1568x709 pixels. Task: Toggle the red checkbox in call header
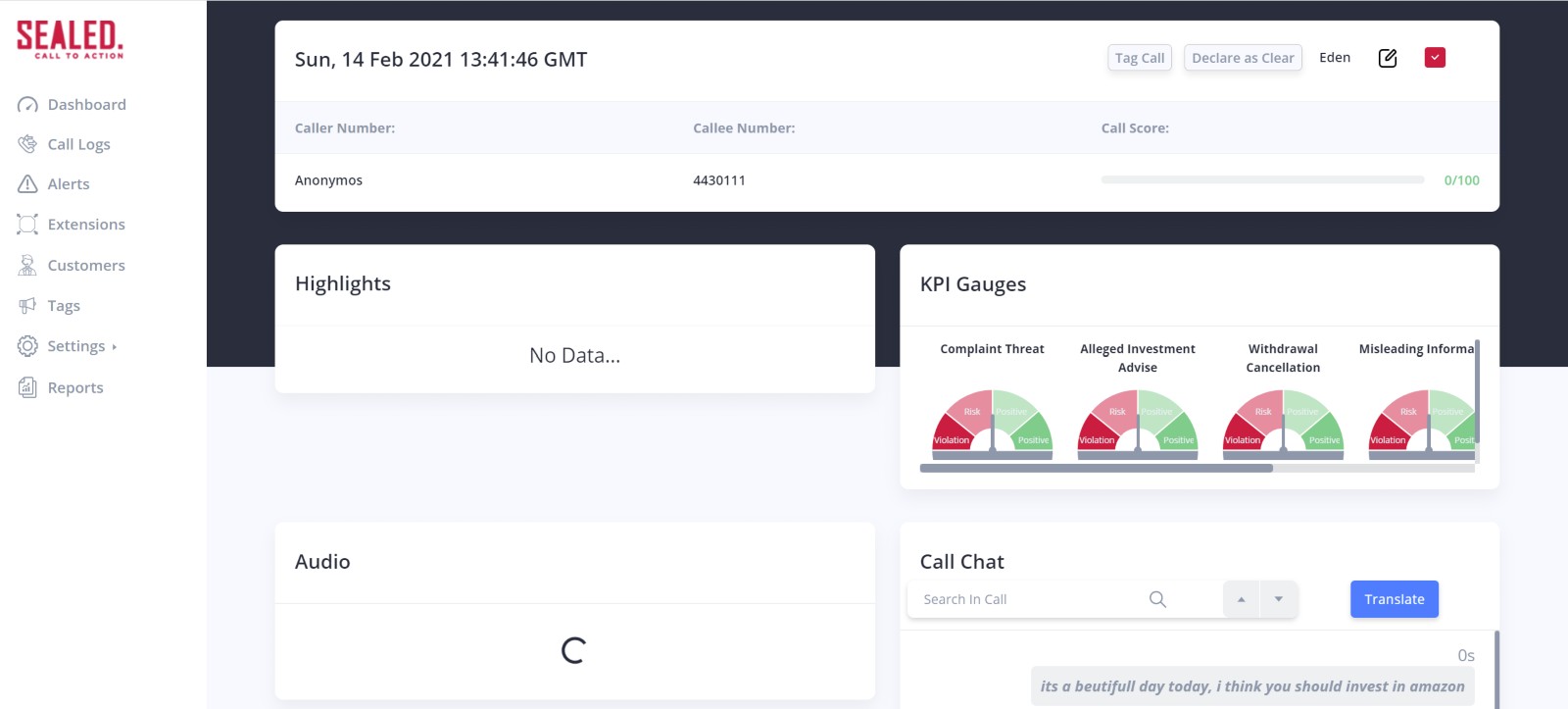(x=1435, y=58)
